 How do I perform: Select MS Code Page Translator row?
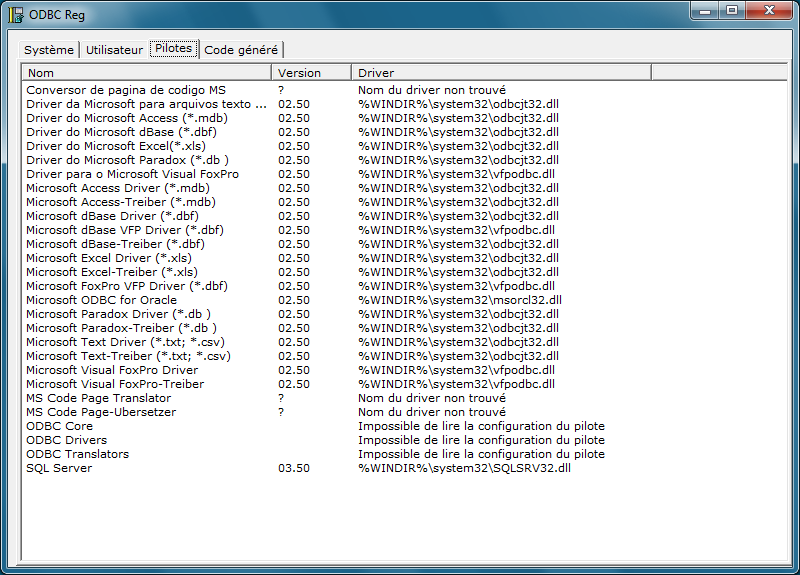[98, 398]
